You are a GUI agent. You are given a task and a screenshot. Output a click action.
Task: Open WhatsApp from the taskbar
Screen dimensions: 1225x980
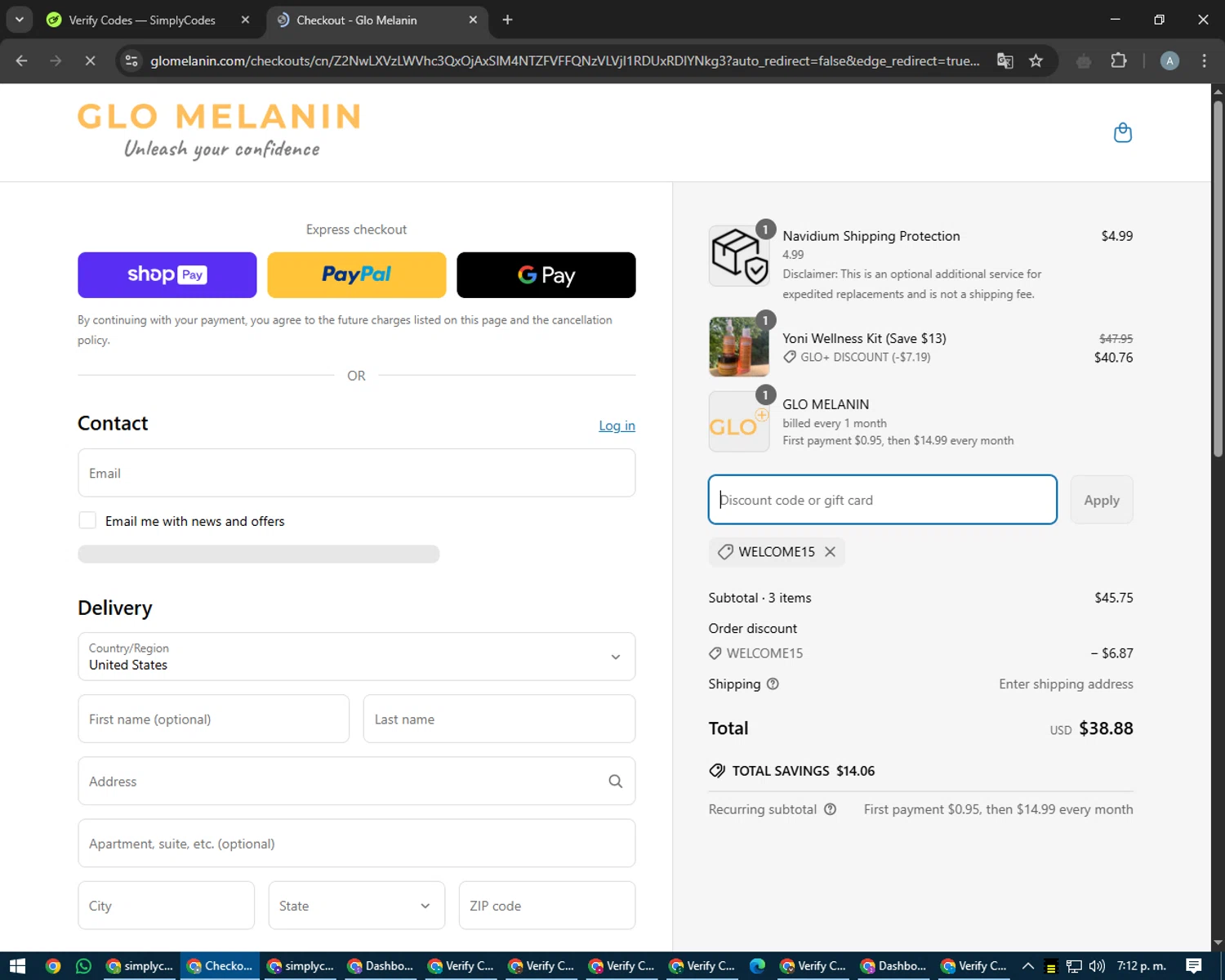[x=83, y=966]
